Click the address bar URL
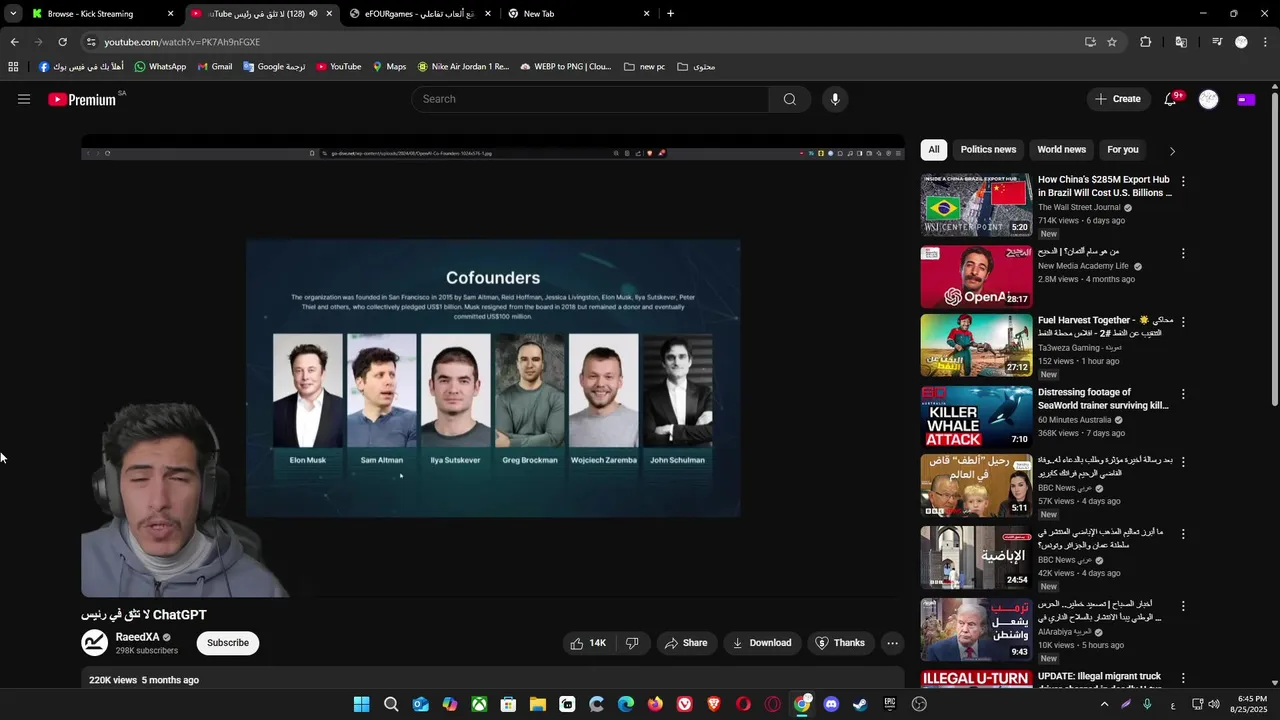This screenshot has width=1280, height=720. pyautogui.click(x=182, y=42)
